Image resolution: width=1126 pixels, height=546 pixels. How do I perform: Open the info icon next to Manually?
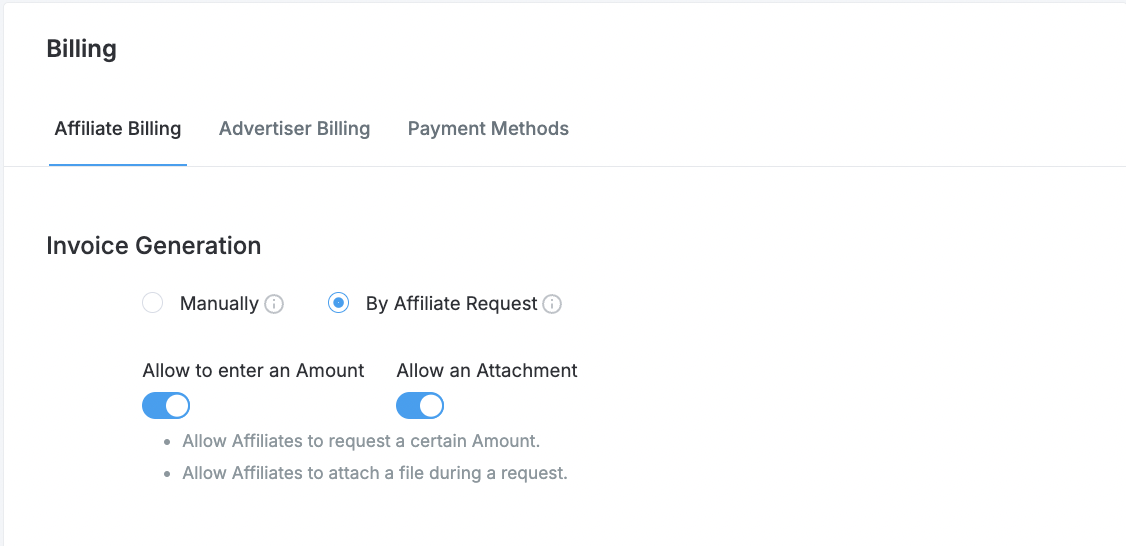point(274,305)
